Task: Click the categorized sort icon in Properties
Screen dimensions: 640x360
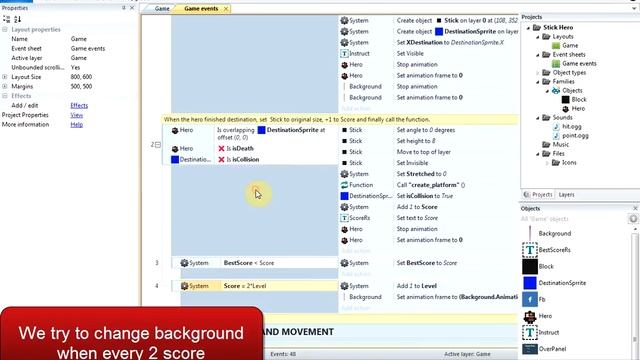Action: (x=7, y=19)
